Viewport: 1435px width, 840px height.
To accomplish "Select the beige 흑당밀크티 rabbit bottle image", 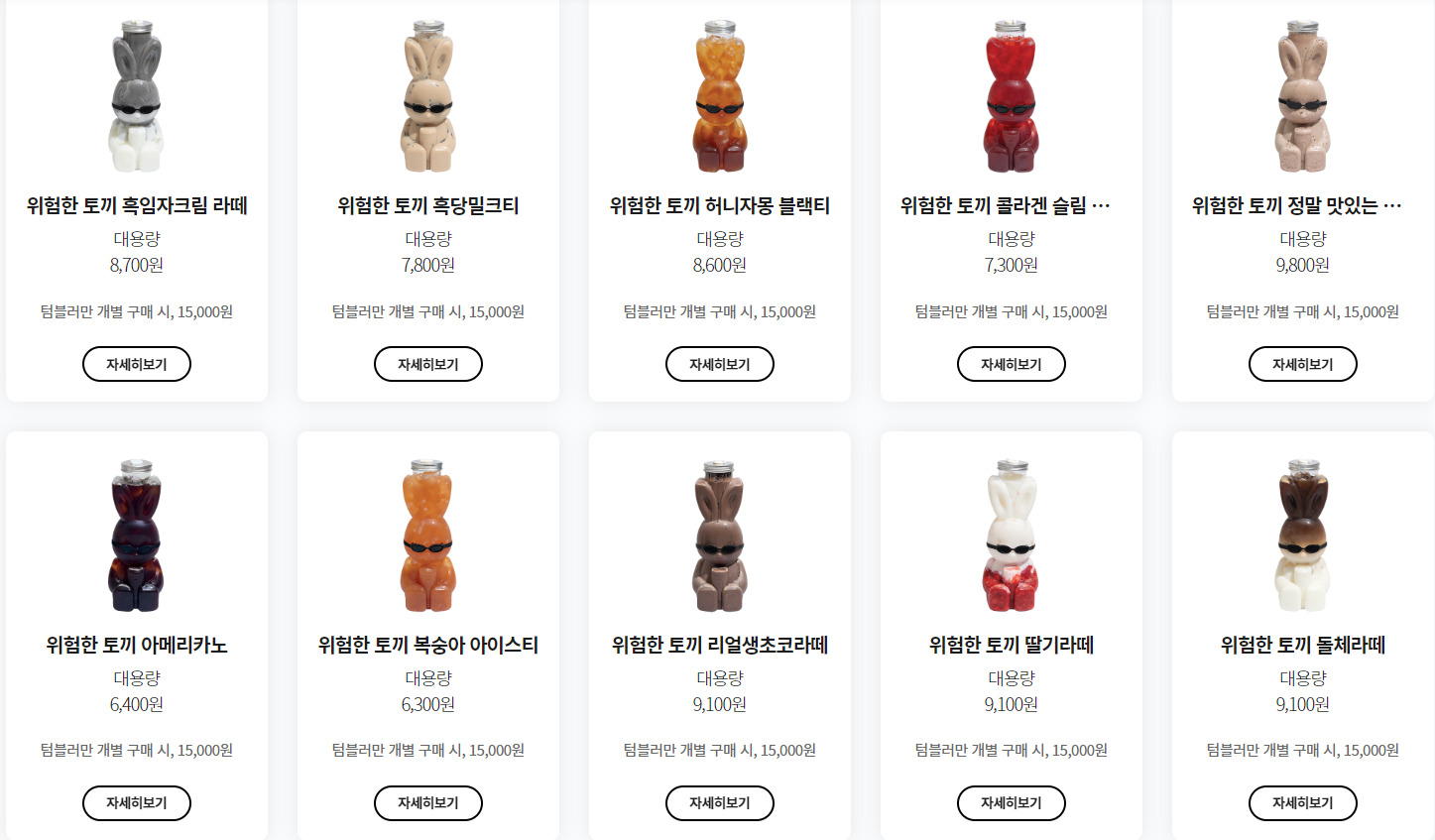I will (427, 96).
